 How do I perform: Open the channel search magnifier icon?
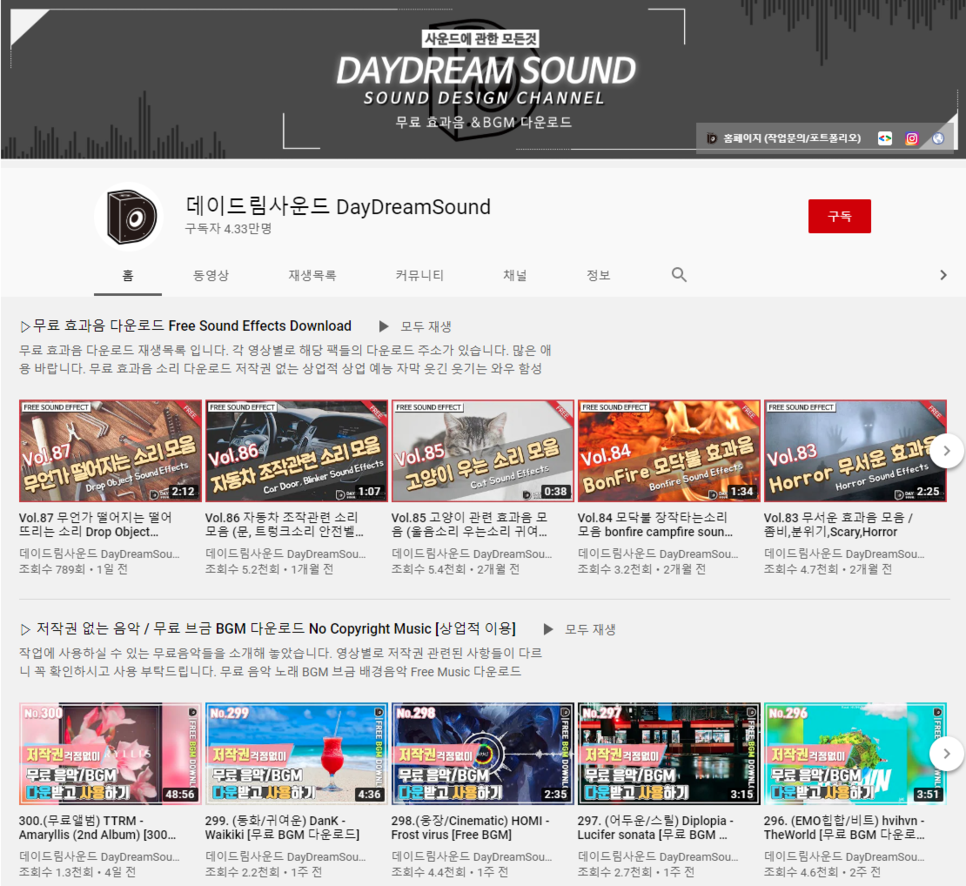(x=679, y=275)
